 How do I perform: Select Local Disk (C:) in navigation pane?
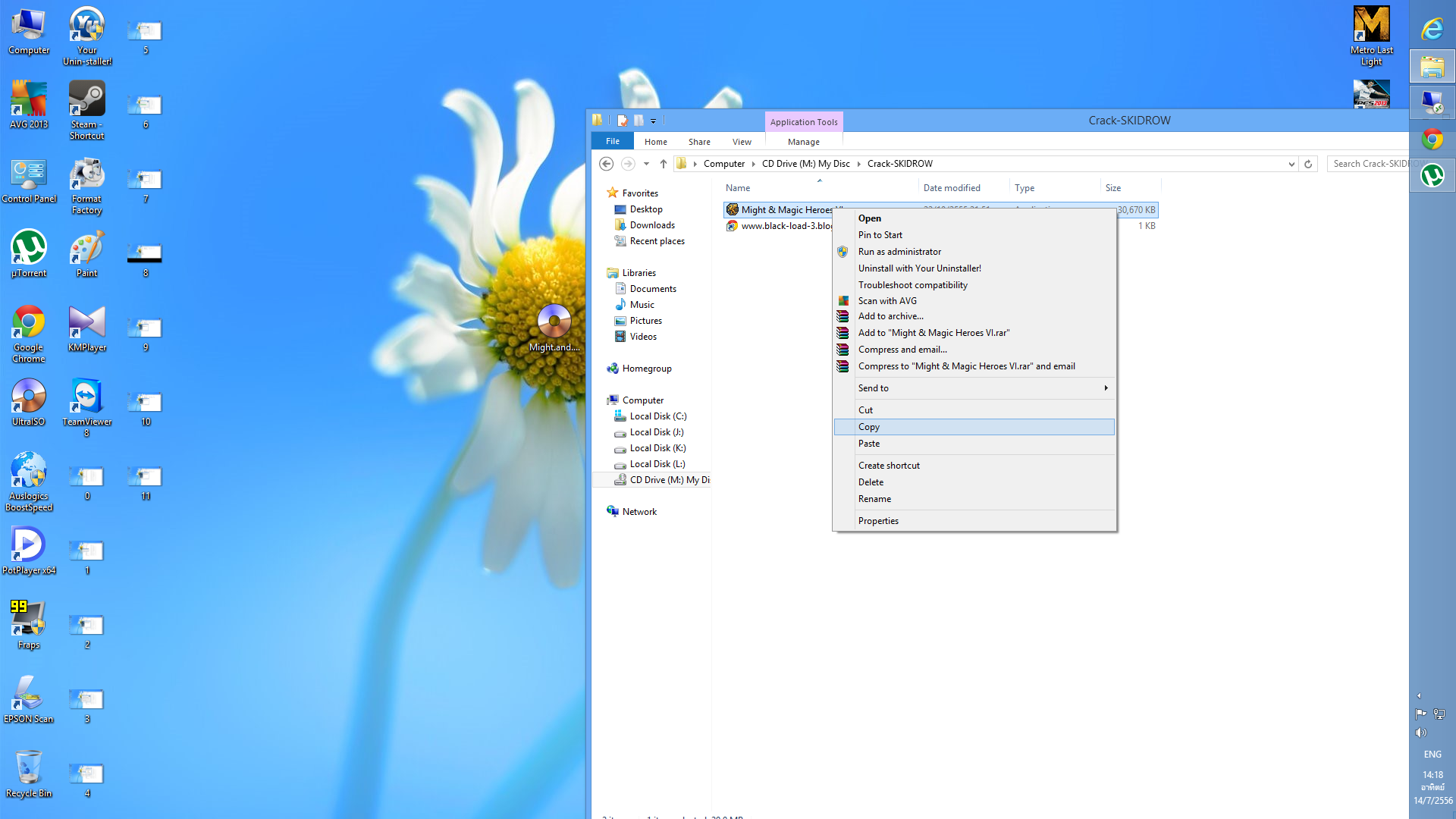[x=657, y=416]
